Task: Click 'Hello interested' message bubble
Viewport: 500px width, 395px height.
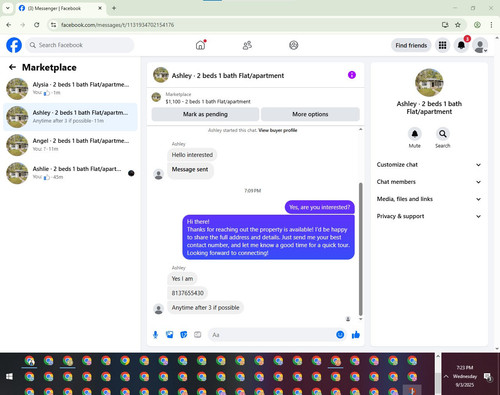Action: (192, 155)
